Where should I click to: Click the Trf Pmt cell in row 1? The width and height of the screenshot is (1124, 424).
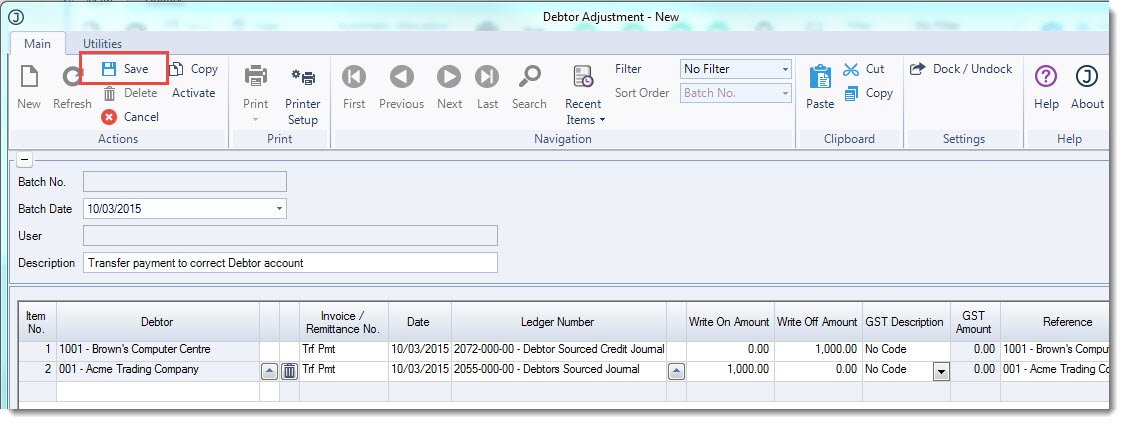click(x=344, y=349)
